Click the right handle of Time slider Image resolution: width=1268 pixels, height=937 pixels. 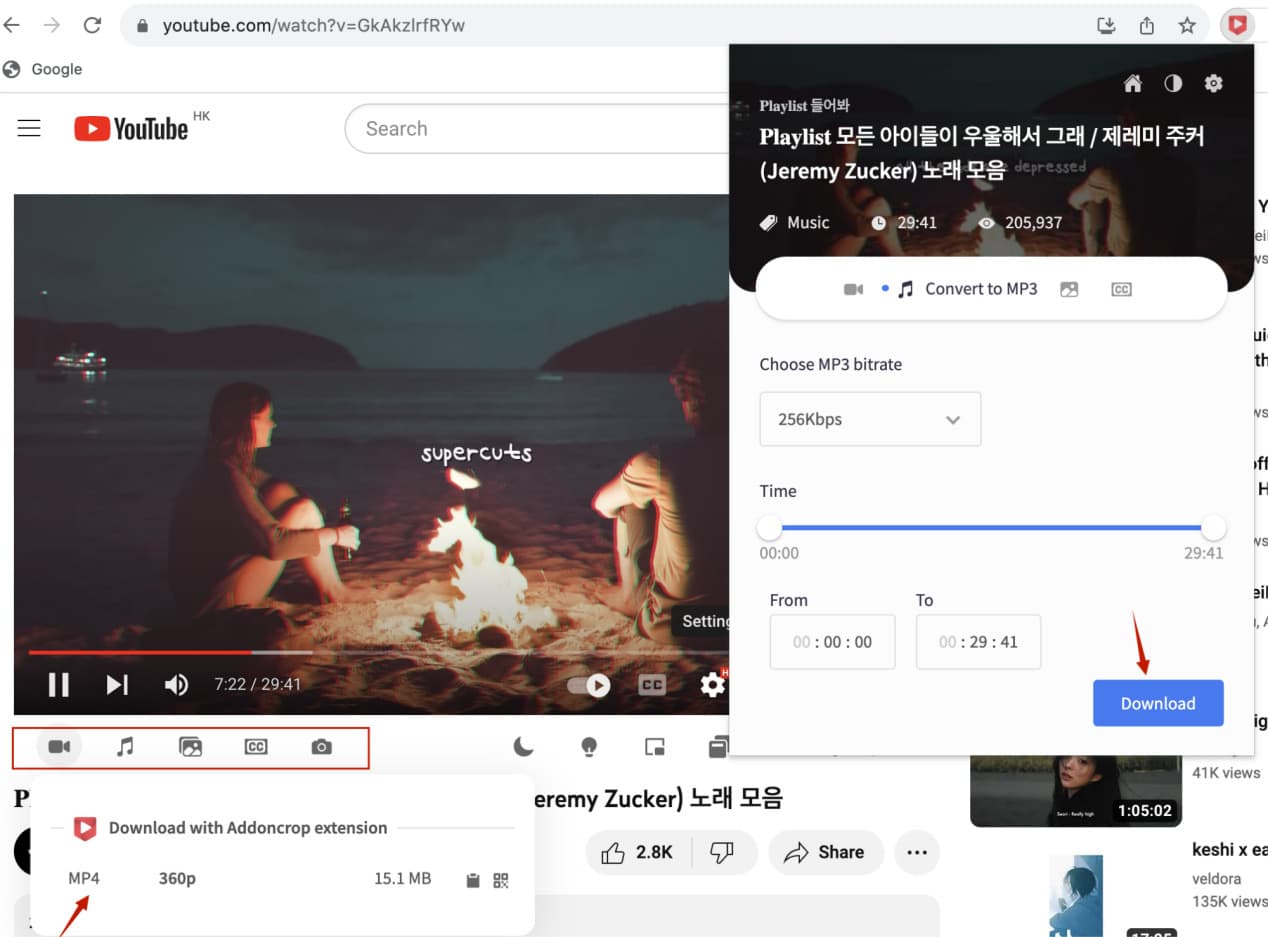point(1213,527)
